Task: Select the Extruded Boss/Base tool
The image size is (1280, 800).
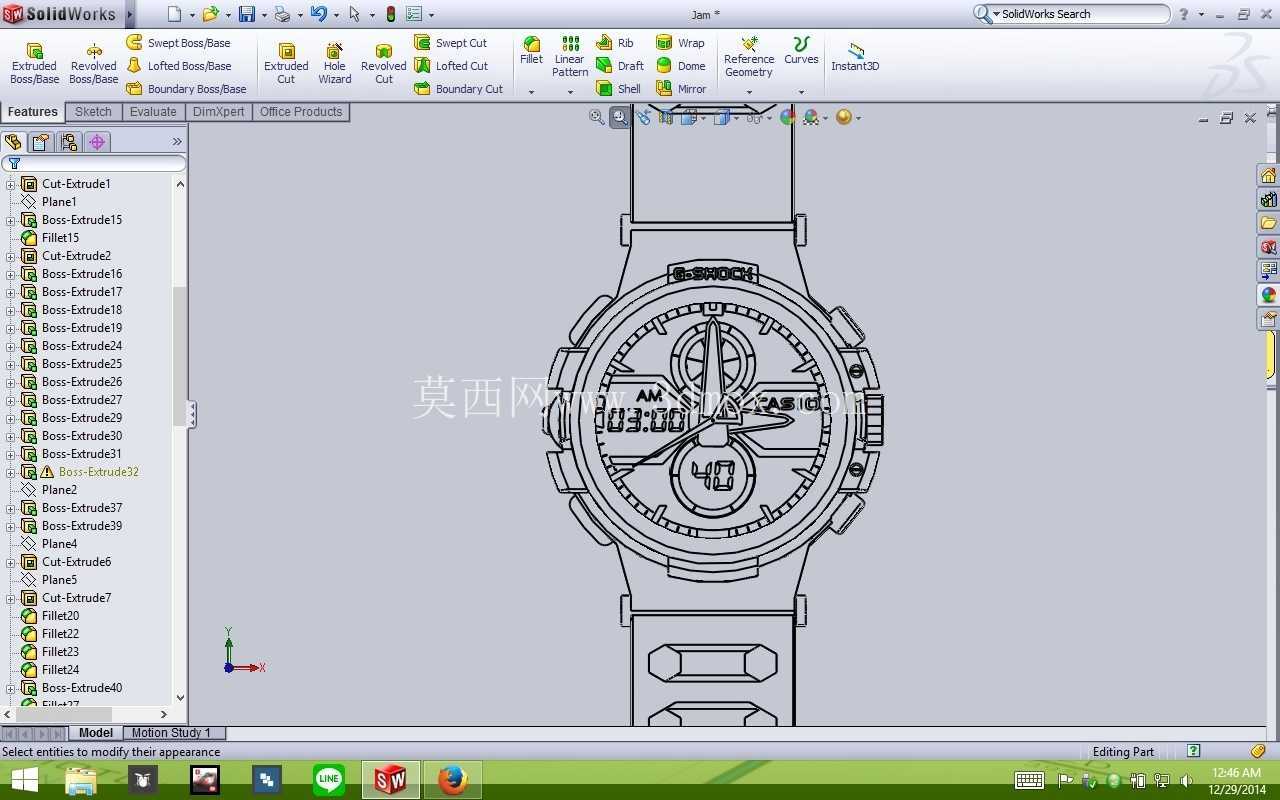Action: (35, 64)
